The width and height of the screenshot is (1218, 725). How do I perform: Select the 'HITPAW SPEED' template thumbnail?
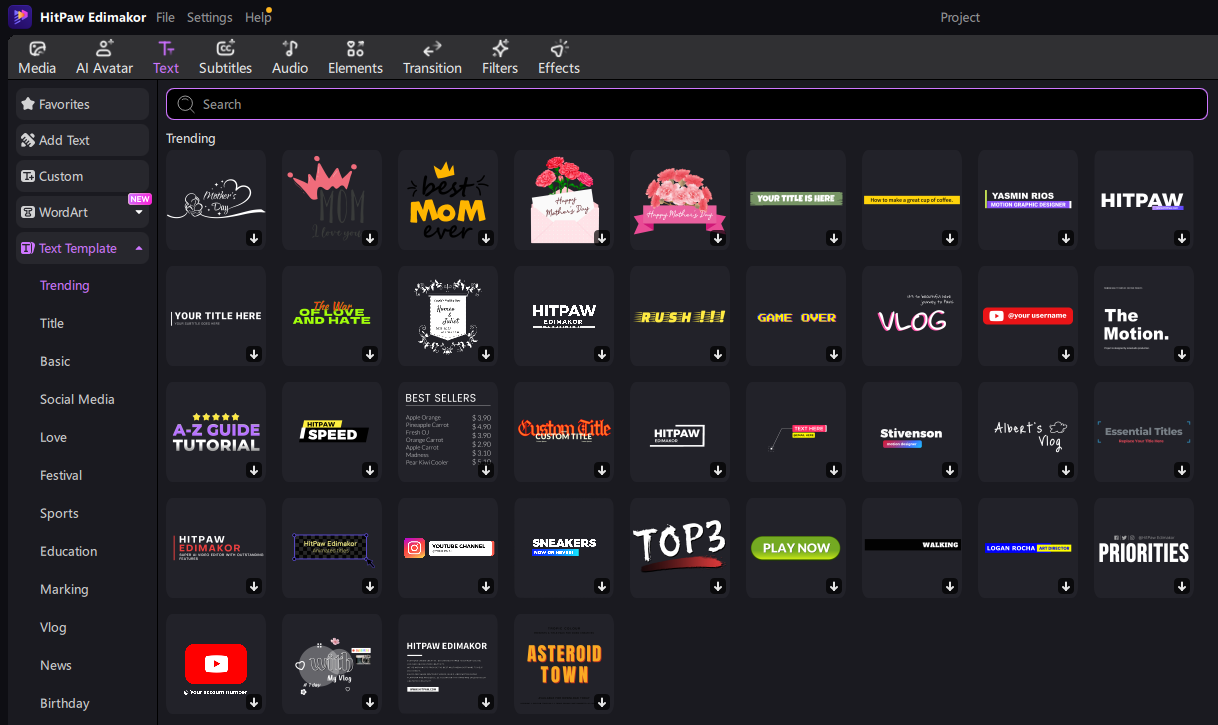[332, 432]
